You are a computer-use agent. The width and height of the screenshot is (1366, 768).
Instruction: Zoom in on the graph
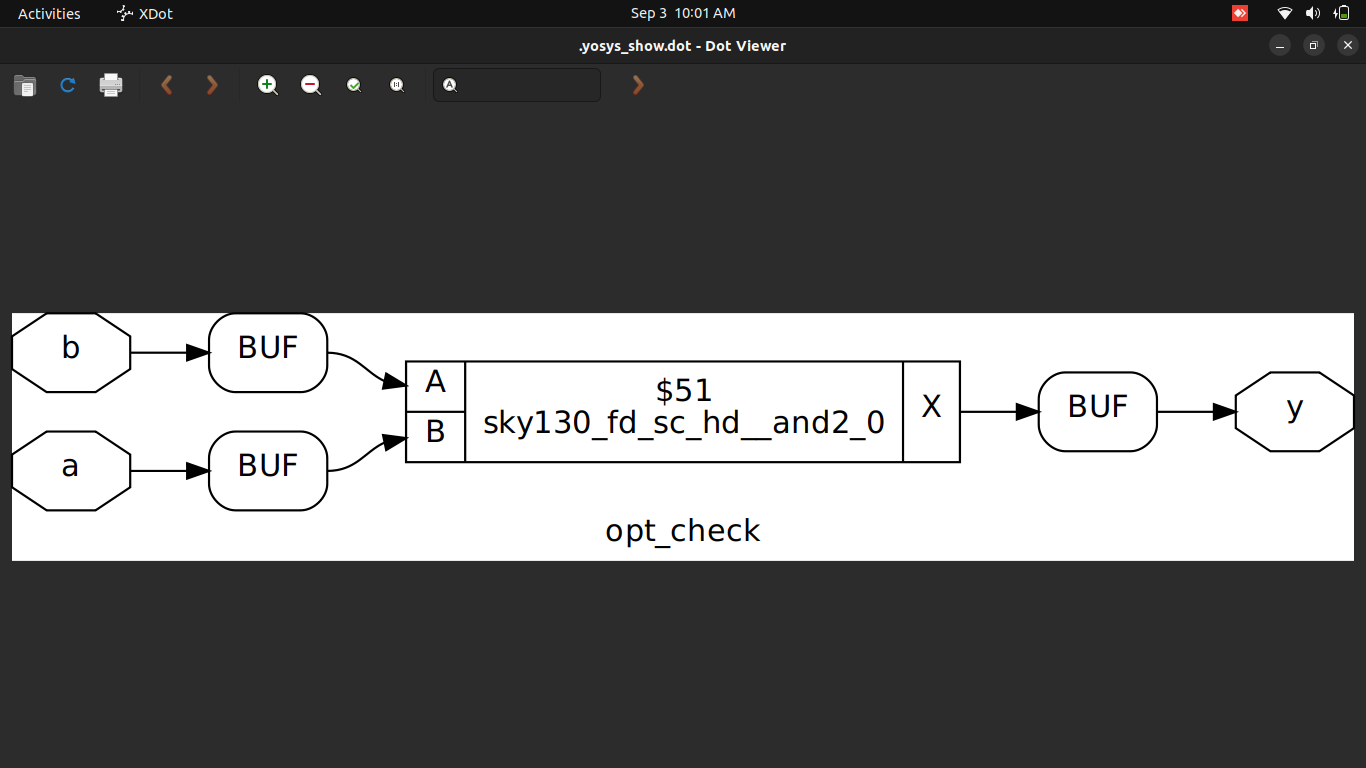point(267,85)
